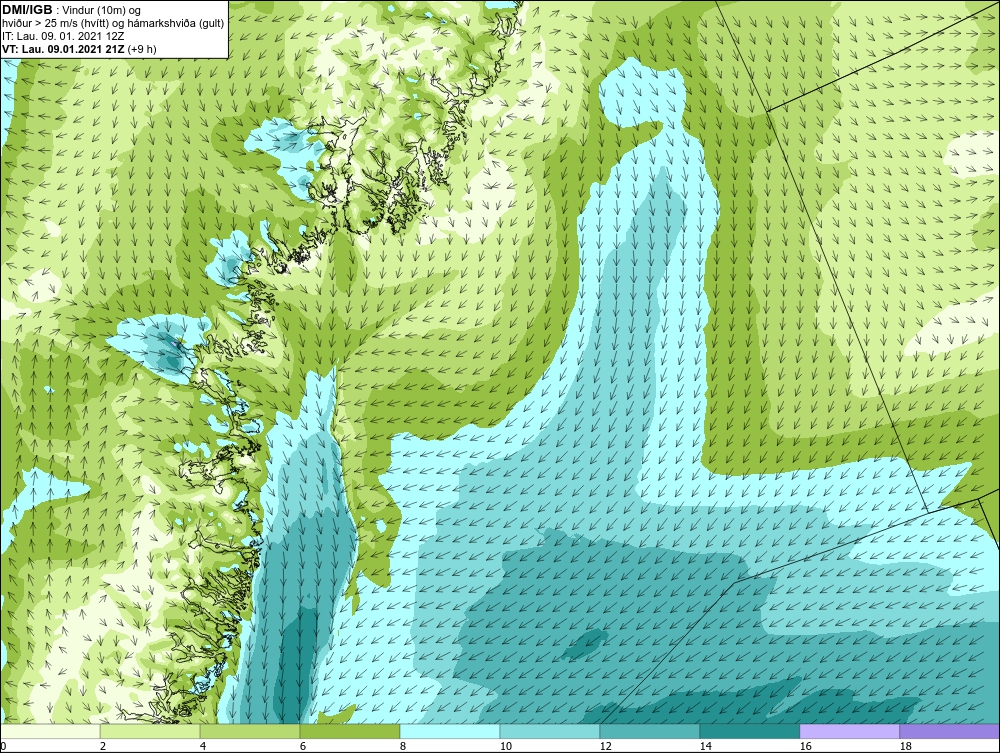Click the legend tick label '2'
1000x753 pixels.
coord(103,746)
